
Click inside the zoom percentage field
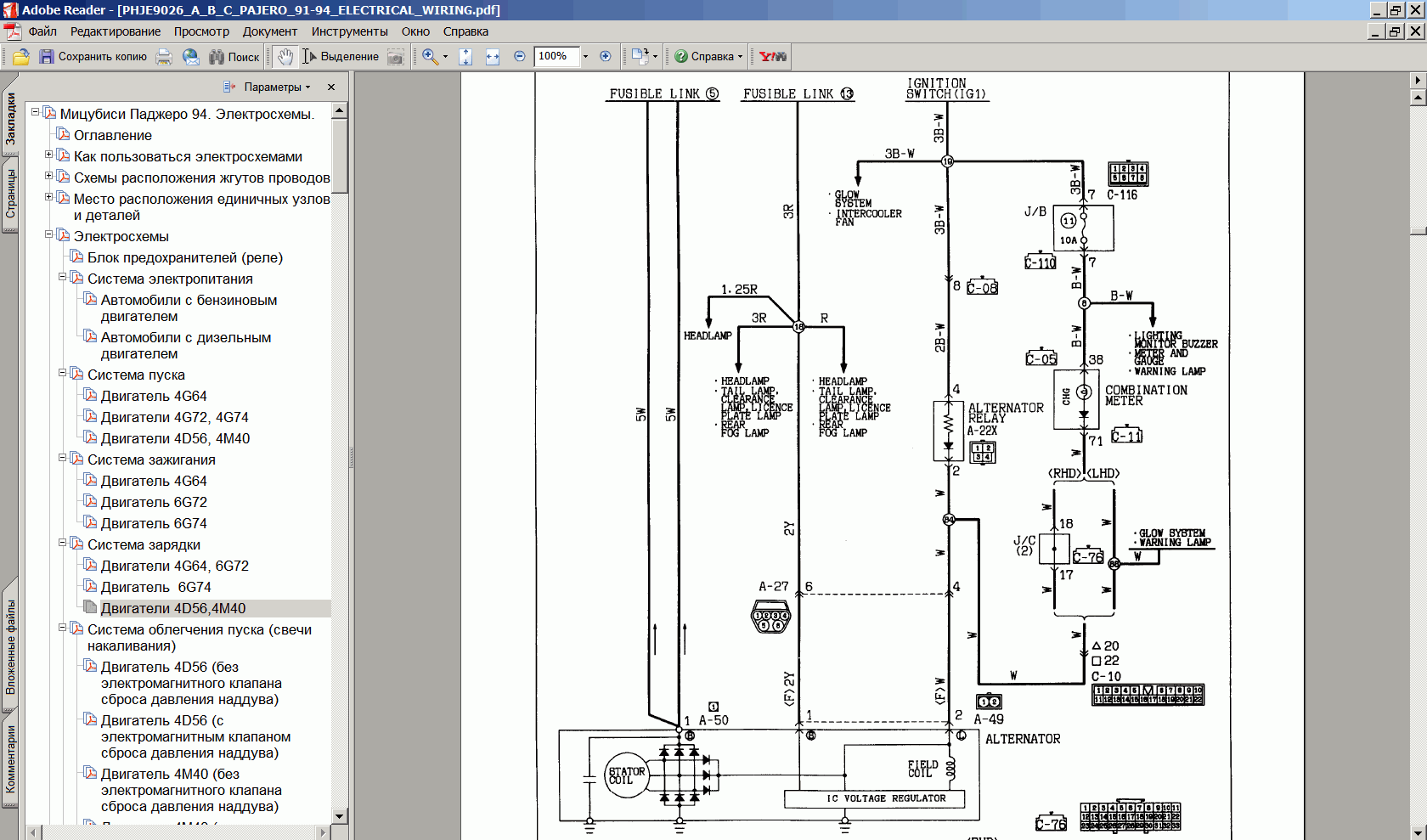[556, 57]
